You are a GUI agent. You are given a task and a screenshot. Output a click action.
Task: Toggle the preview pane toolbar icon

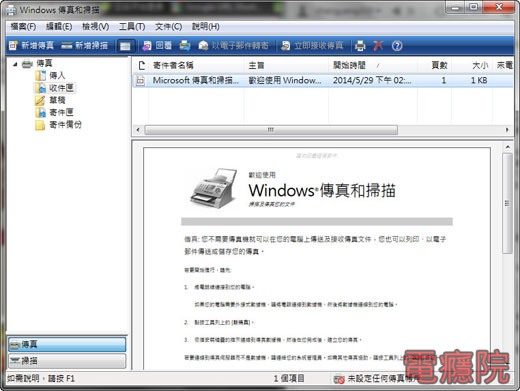click(x=125, y=46)
